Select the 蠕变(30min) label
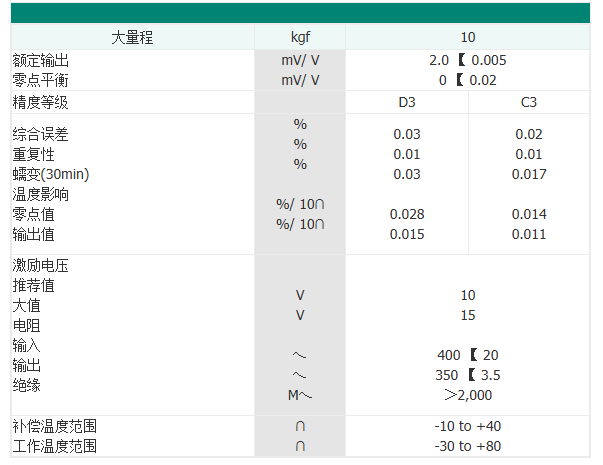 tap(51, 174)
